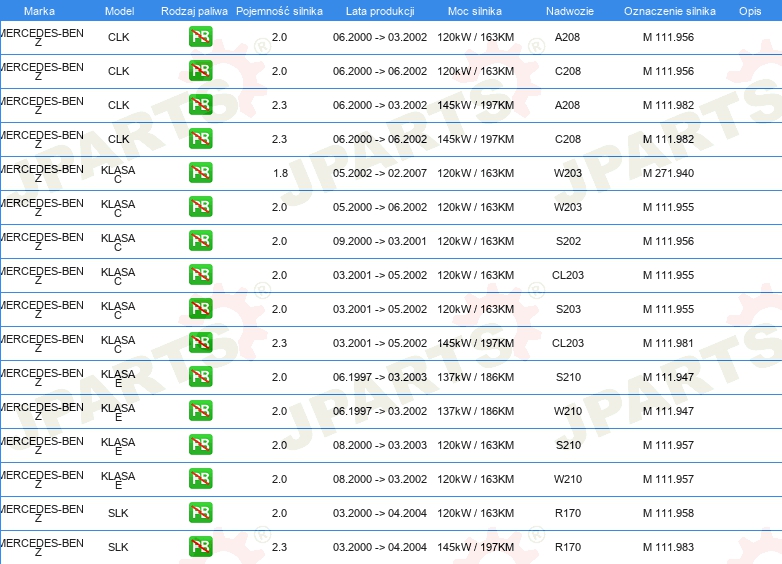Select the fuel icon in the W210 M 111.957 row

click(x=200, y=478)
